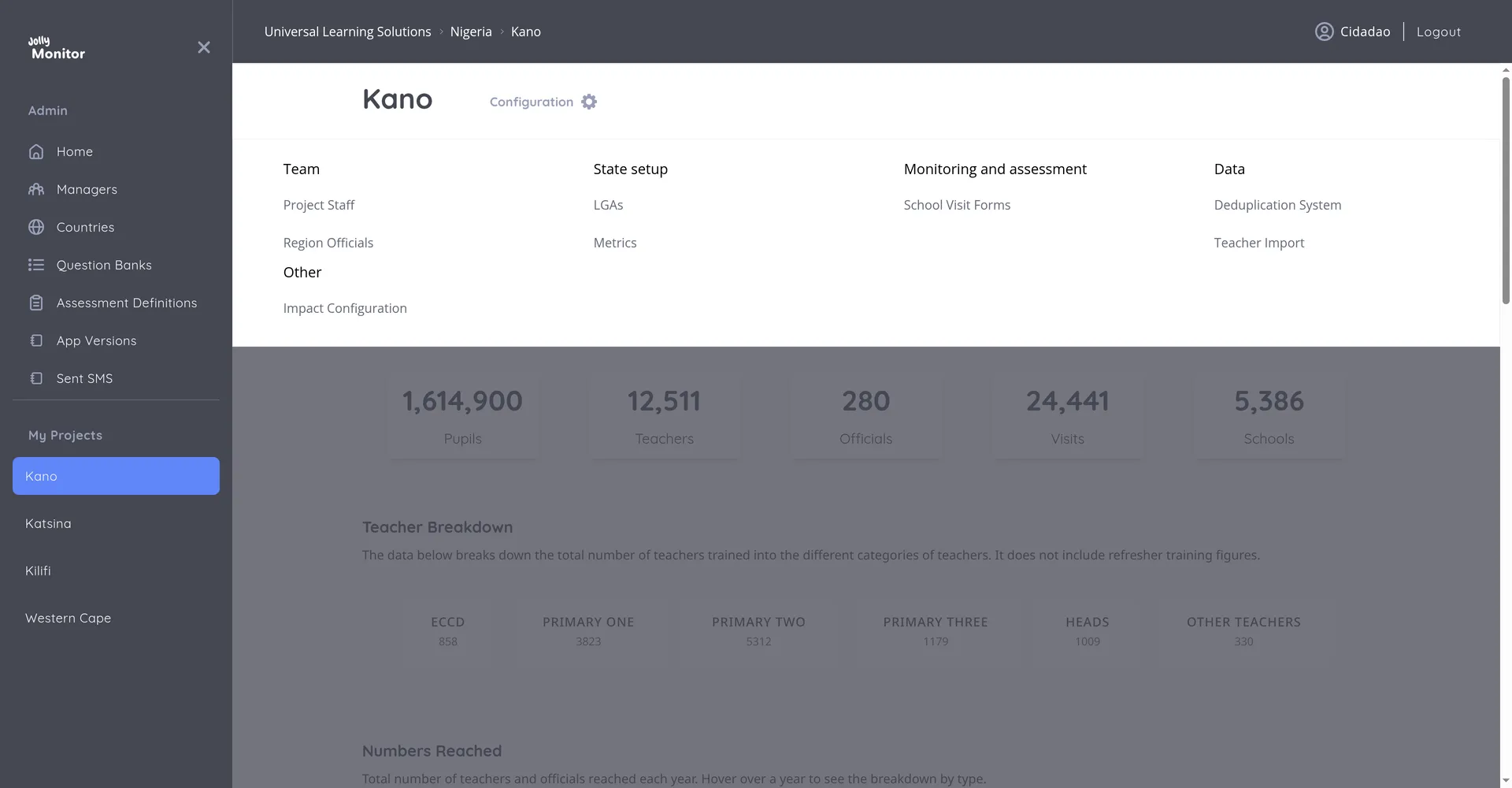Click the page's vertical scrollbar
This screenshot has height=788, width=1512.
(1506, 189)
